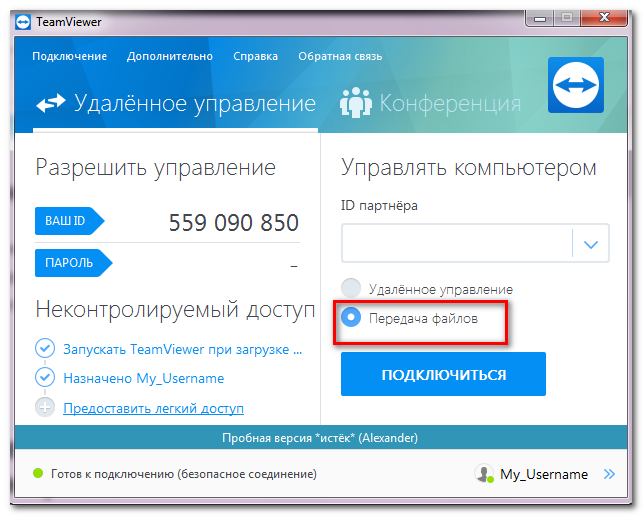Viewport: 643px width, 516px height.
Task: Click the plus icon for легкий доступ
Action: point(45,408)
